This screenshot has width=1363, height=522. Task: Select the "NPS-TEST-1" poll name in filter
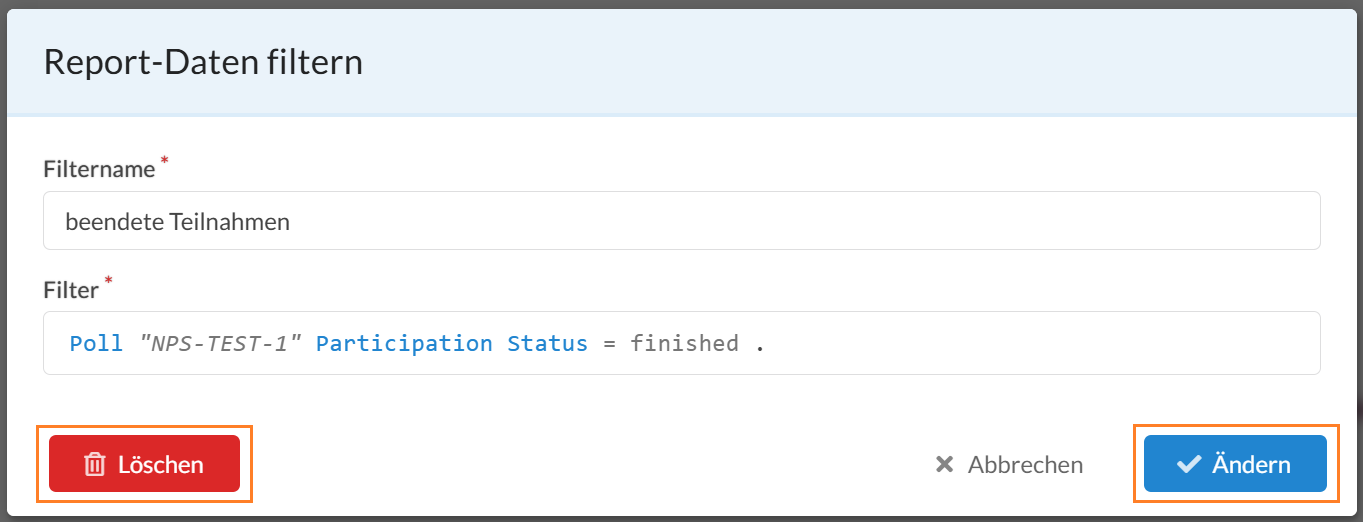pyautogui.click(x=220, y=343)
